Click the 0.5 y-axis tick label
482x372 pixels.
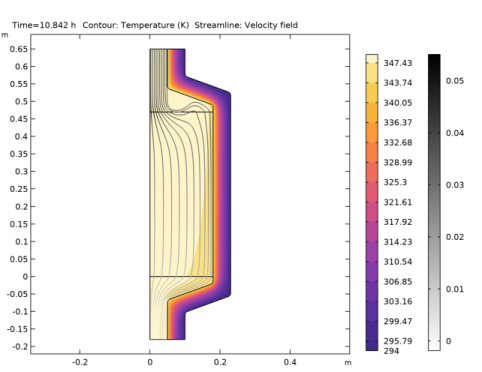[x=21, y=101]
